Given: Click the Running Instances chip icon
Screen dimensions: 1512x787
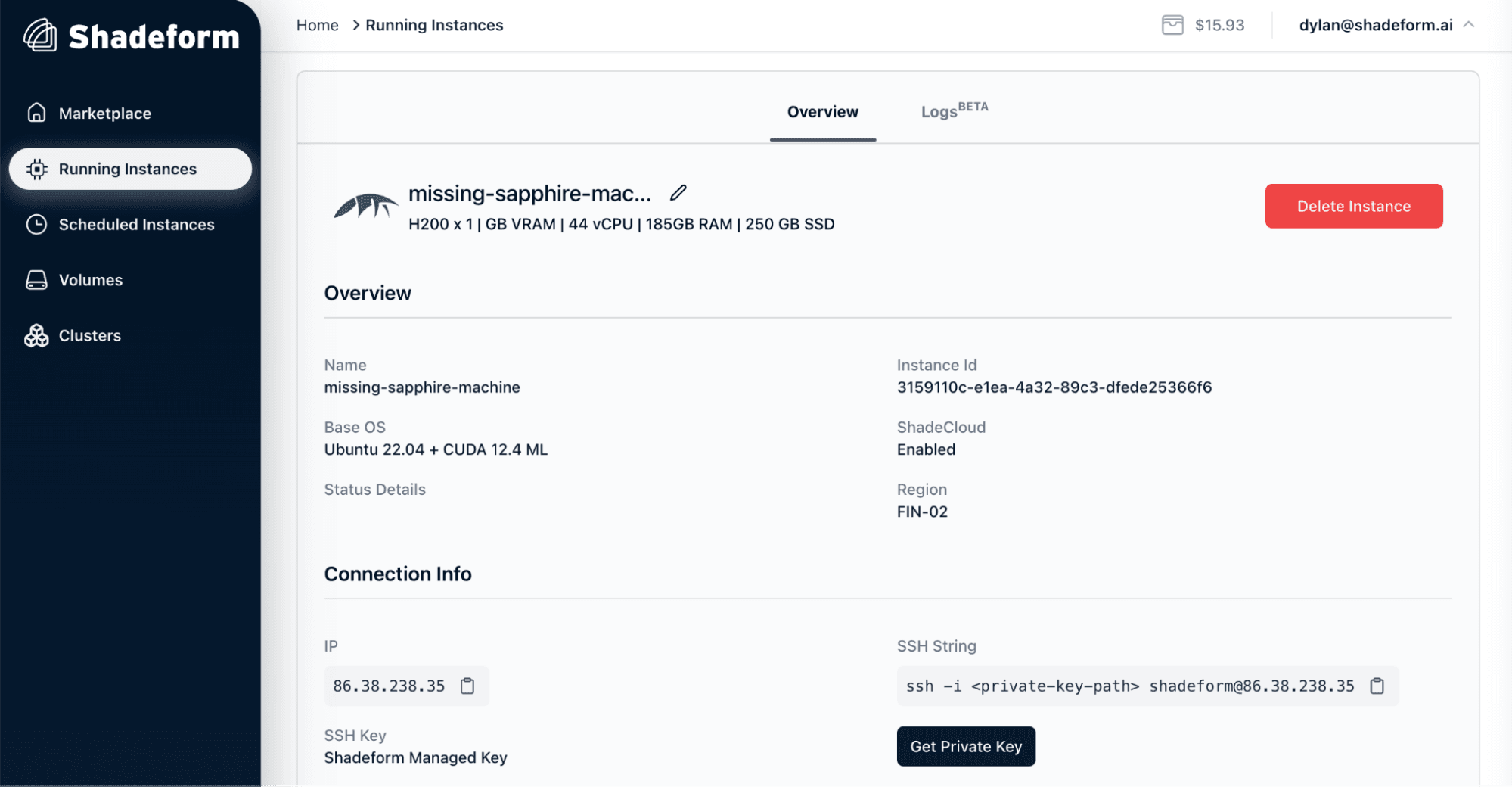Looking at the screenshot, I should click(x=36, y=169).
